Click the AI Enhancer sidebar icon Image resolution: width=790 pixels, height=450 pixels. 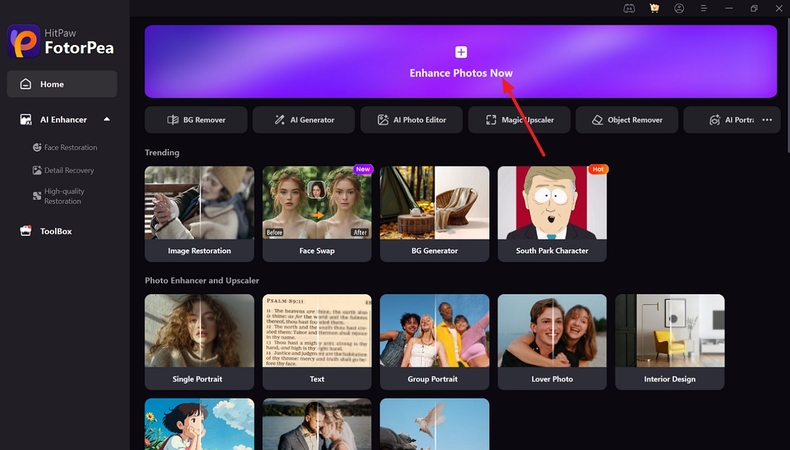[x=26, y=119]
